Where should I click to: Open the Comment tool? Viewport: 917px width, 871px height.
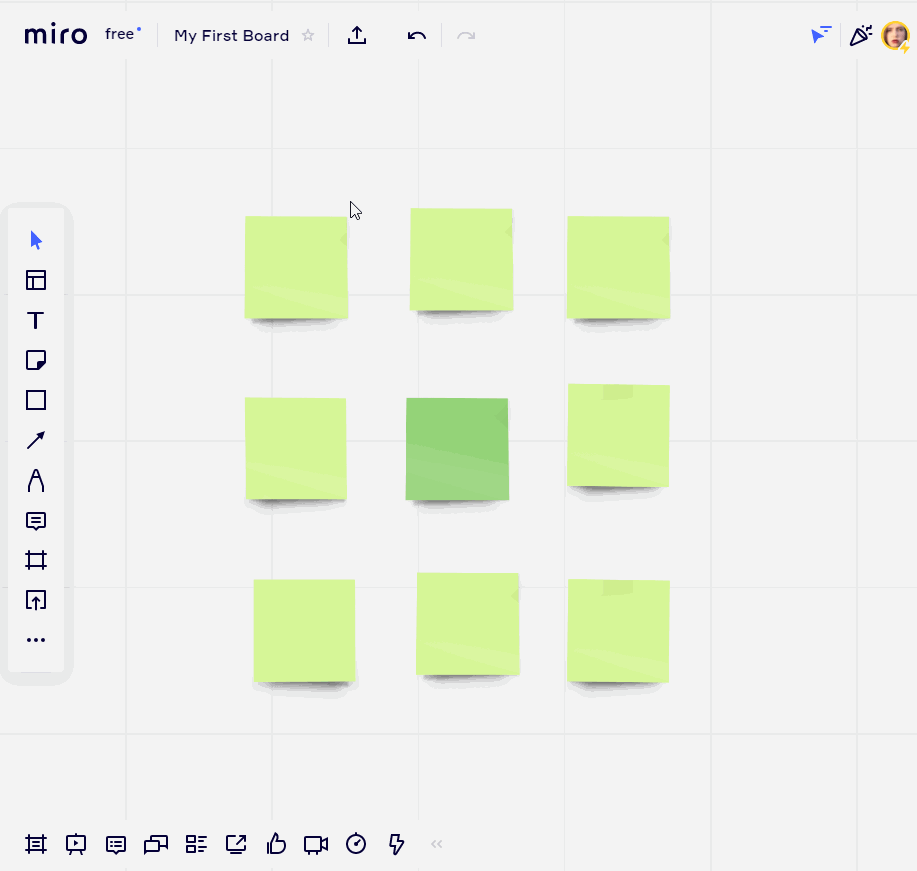pyautogui.click(x=36, y=521)
